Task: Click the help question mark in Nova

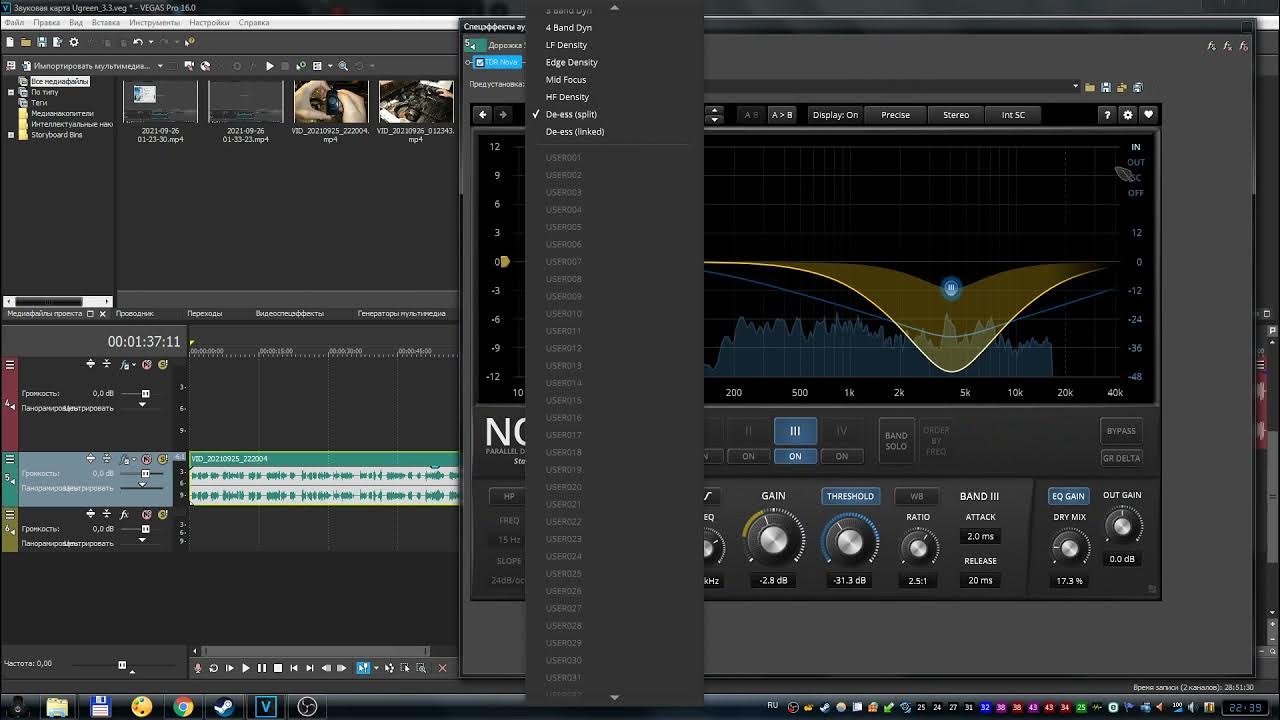Action: 1107,115
